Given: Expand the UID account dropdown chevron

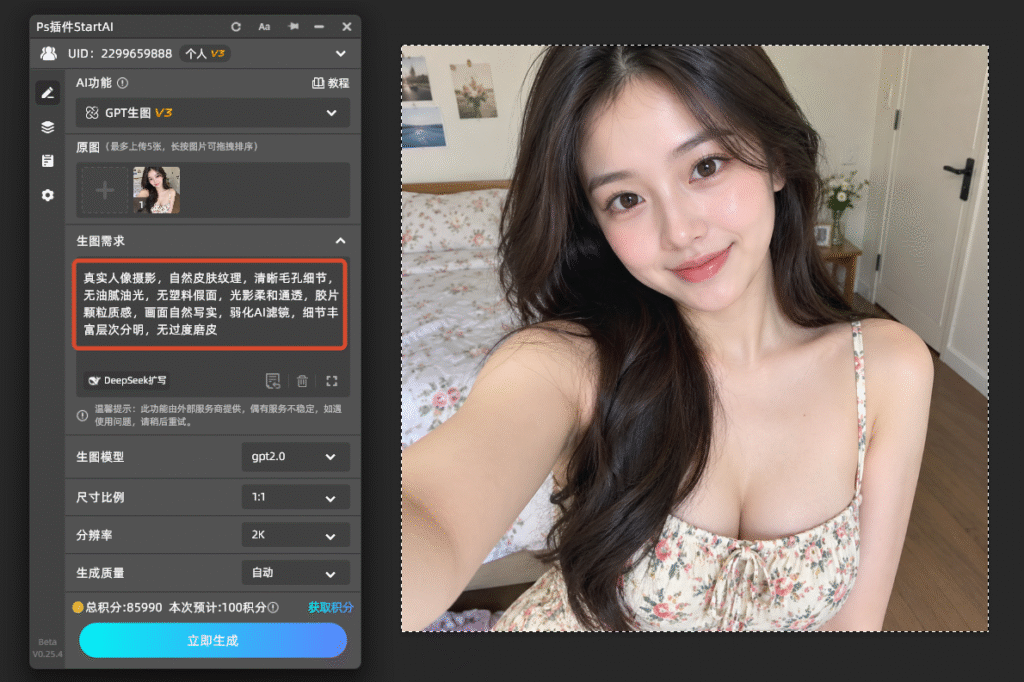Looking at the screenshot, I should [x=341, y=54].
